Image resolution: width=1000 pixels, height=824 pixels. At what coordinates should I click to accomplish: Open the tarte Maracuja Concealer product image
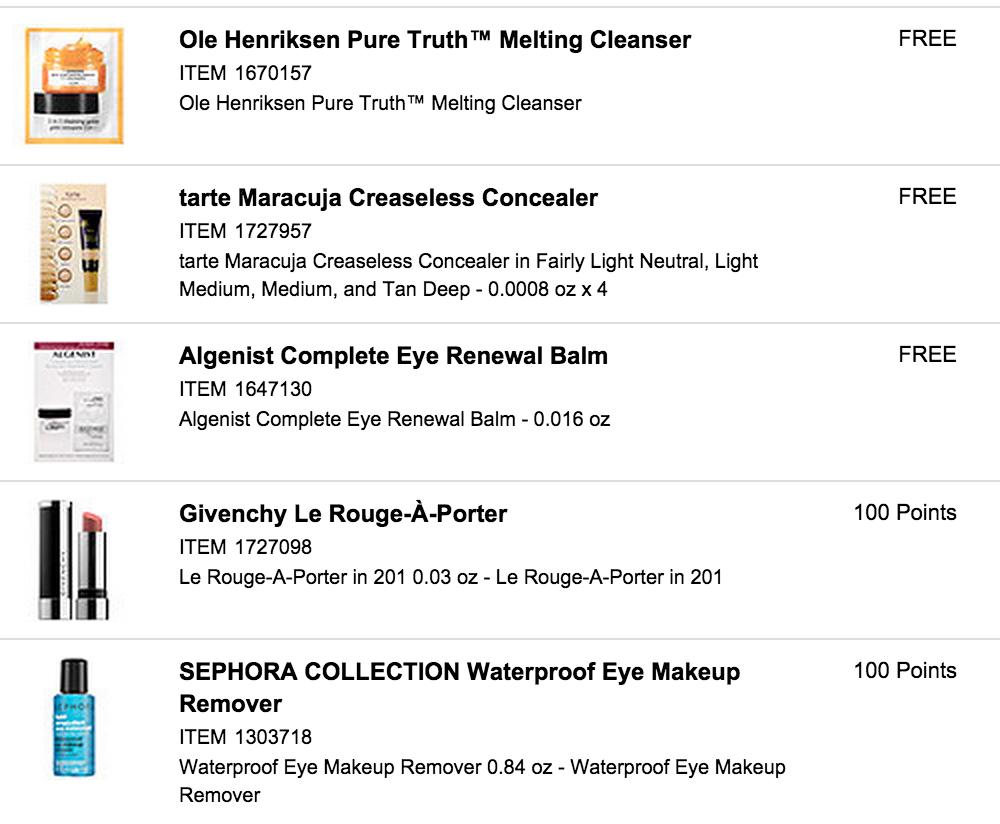pos(74,244)
